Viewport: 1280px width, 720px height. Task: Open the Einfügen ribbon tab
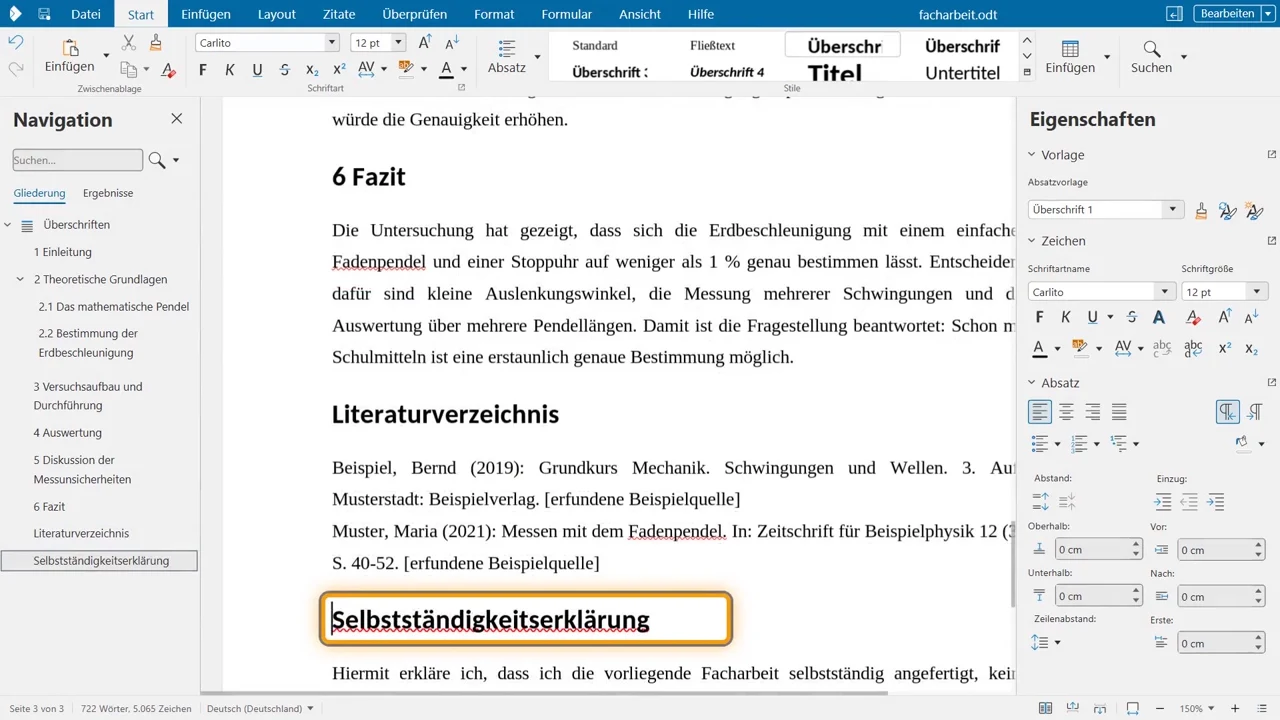tap(206, 14)
